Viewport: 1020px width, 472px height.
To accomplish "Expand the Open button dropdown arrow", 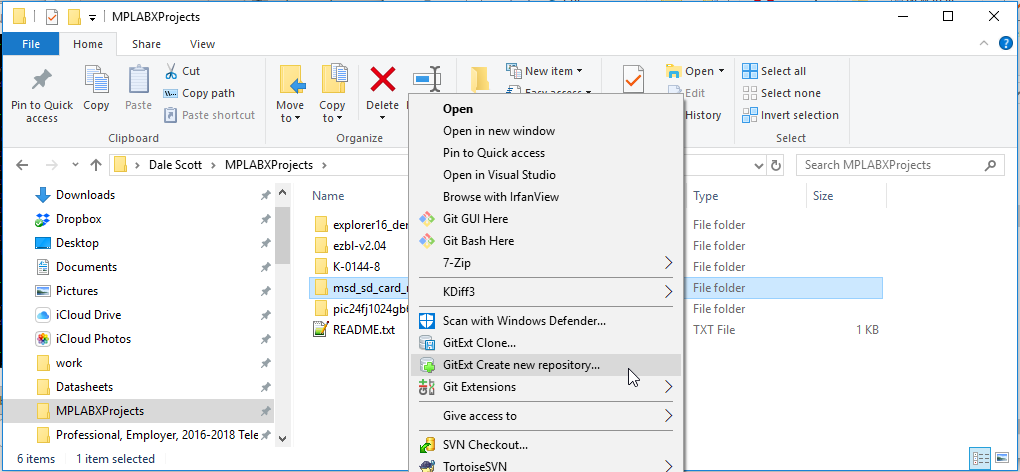I will coord(720,72).
